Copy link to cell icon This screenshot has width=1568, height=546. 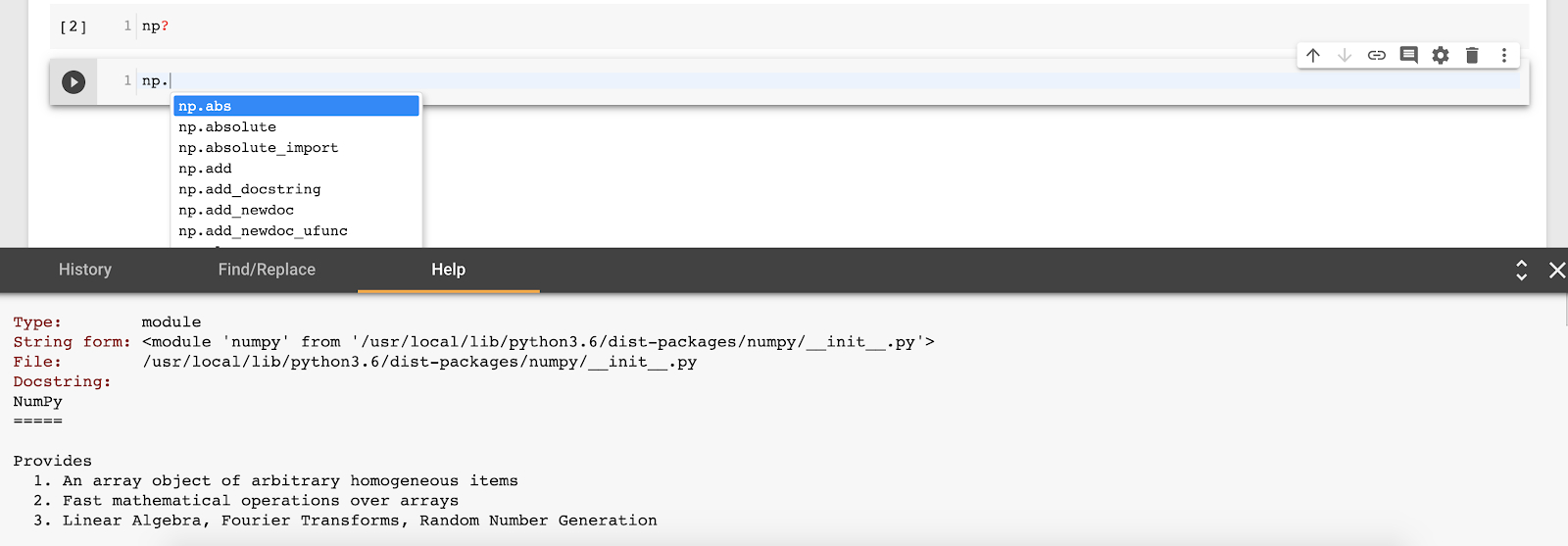click(x=1377, y=56)
